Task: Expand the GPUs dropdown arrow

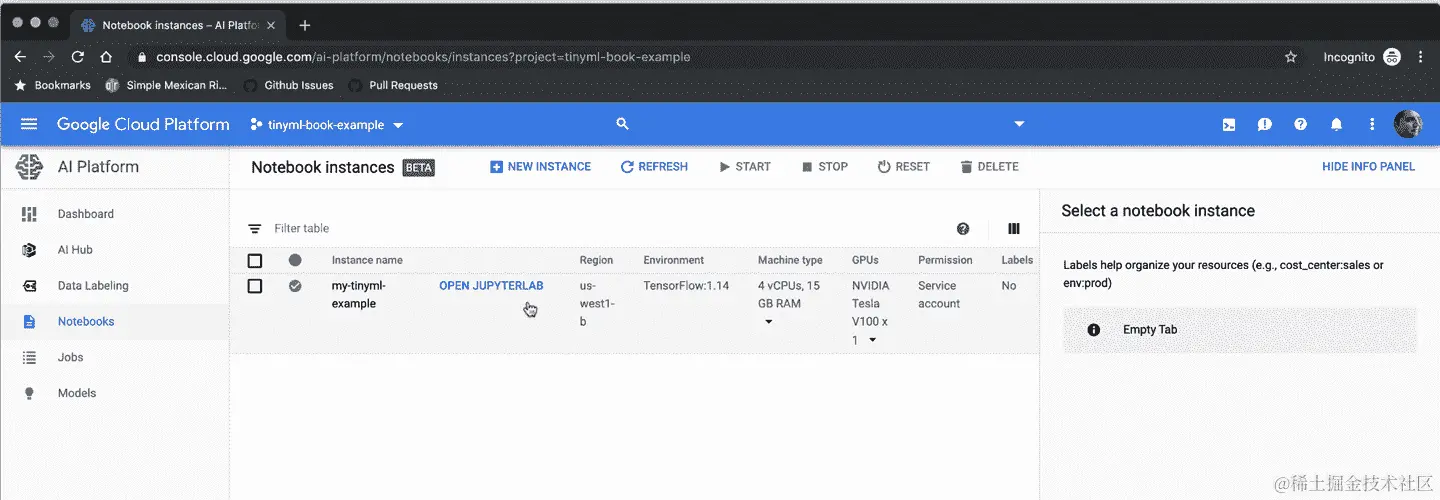Action: pyautogui.click(x=872, y=340)
